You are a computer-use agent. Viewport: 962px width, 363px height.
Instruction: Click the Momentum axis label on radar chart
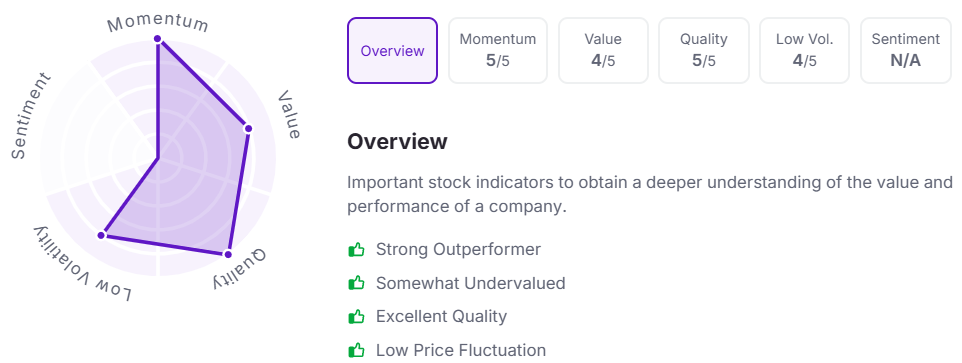pyautogui.click(x=158, y=23)
